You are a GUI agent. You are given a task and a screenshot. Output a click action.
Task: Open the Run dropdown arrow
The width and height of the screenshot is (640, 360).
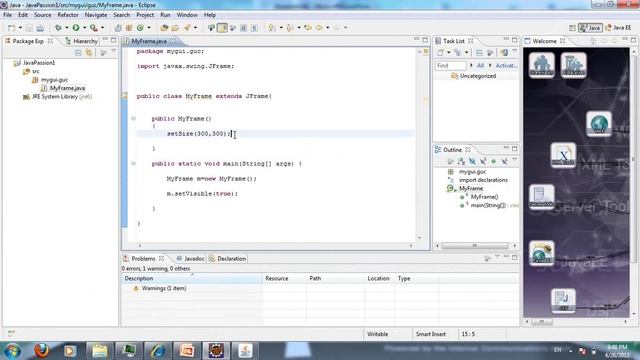[84, 28]
